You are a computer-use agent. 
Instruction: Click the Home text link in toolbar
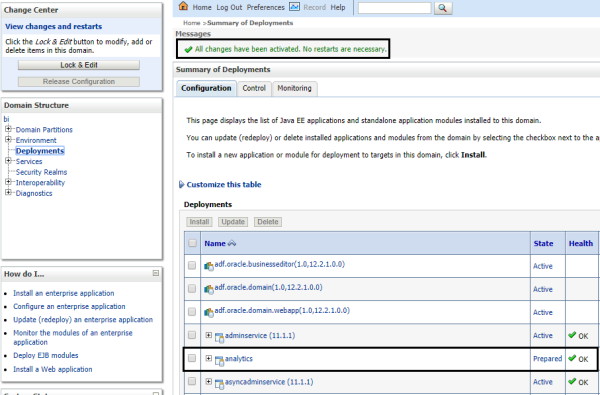point(202,7)
